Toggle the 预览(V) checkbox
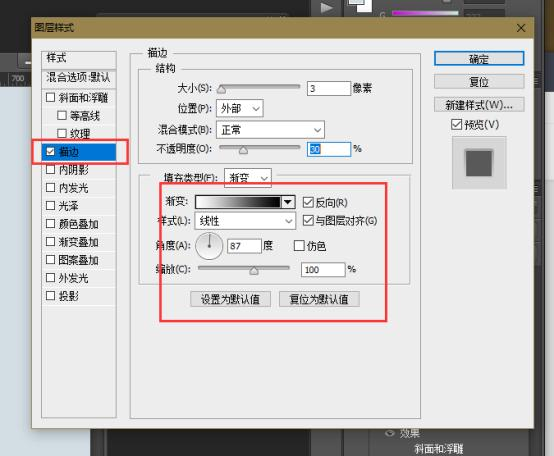554x456 pixels. click(456, 124)
